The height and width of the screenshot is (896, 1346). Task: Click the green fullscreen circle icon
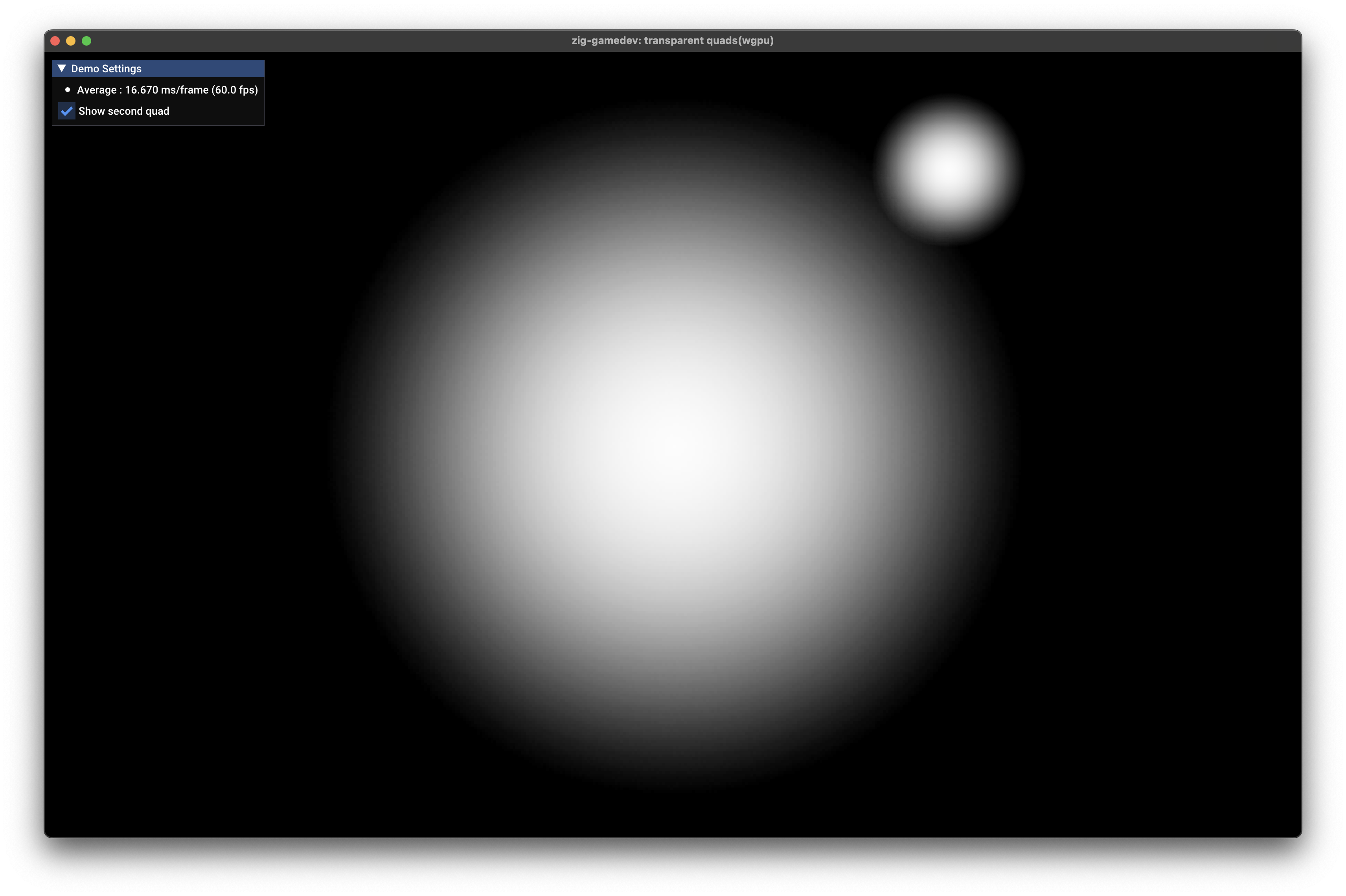86,40
